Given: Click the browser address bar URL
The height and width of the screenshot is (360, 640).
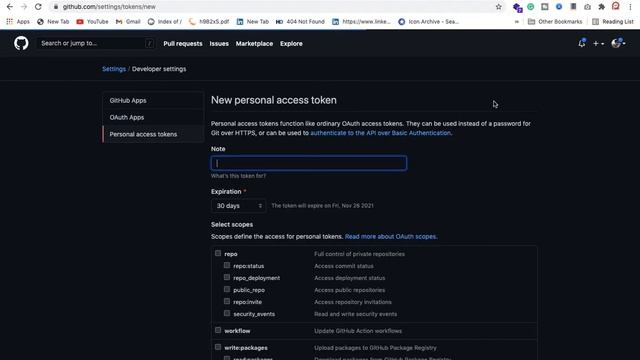Looking at the screenshot, I should coord(109,7).
